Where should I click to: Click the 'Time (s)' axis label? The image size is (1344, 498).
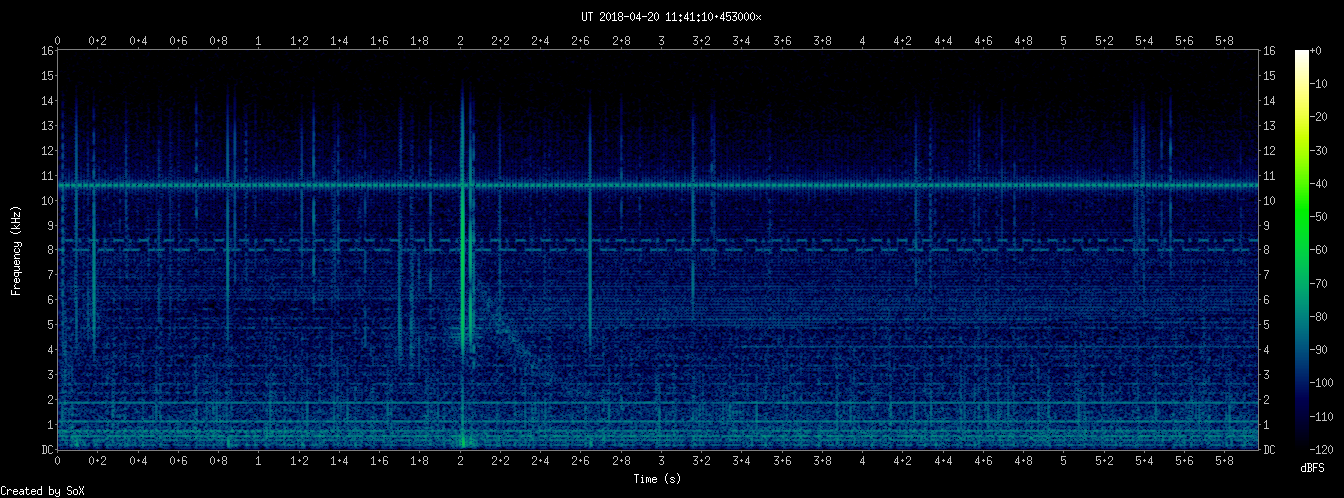658,480
